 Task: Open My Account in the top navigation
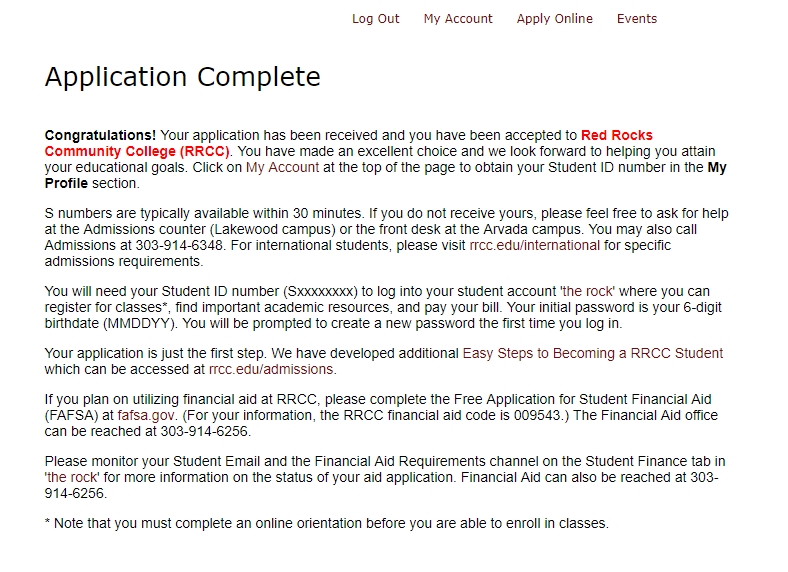coord(458,19)
